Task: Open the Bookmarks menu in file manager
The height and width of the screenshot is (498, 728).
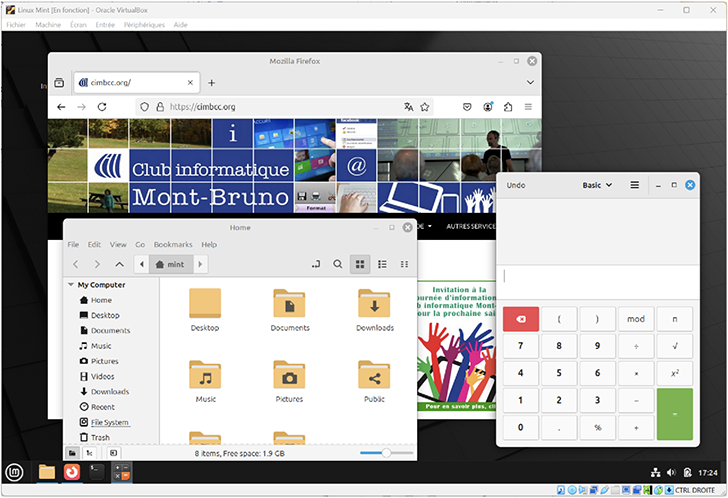Action: click(x=172, y=244)
